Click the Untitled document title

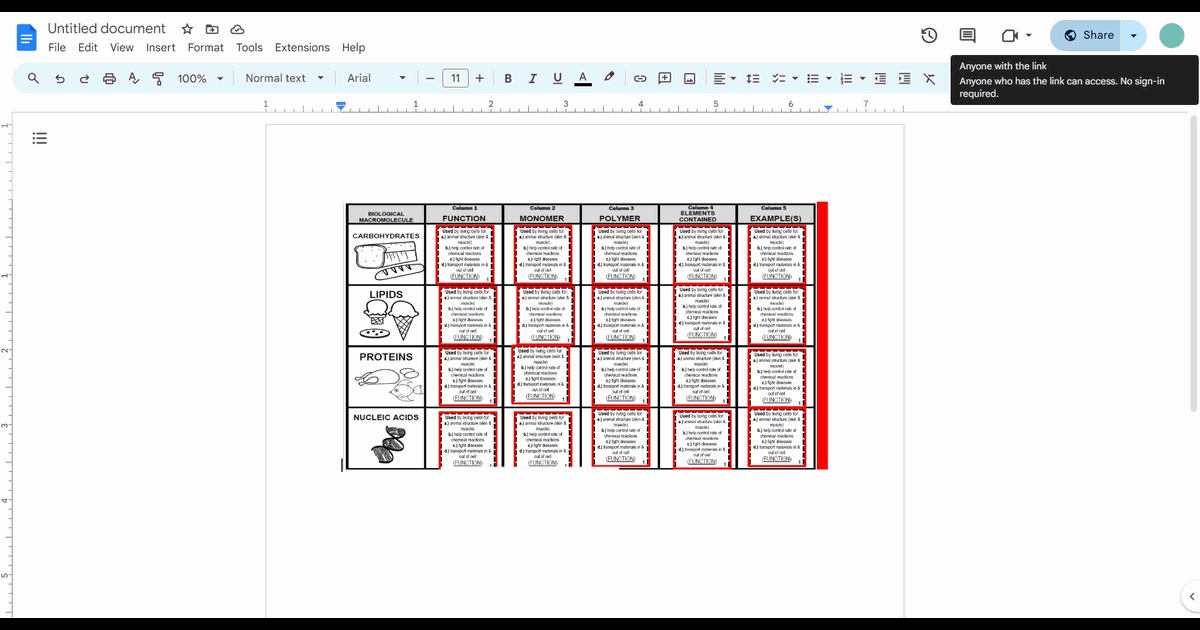107,28
